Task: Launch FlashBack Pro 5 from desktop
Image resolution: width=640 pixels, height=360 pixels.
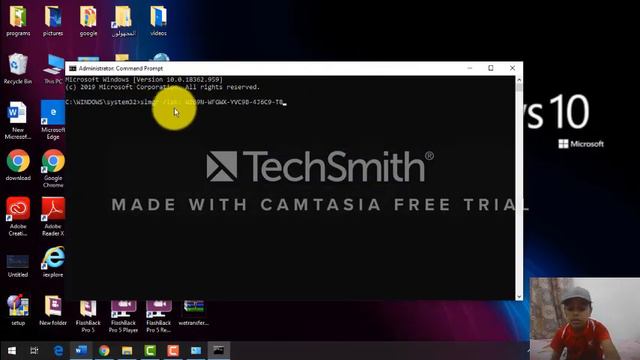Action: point(88,316)
